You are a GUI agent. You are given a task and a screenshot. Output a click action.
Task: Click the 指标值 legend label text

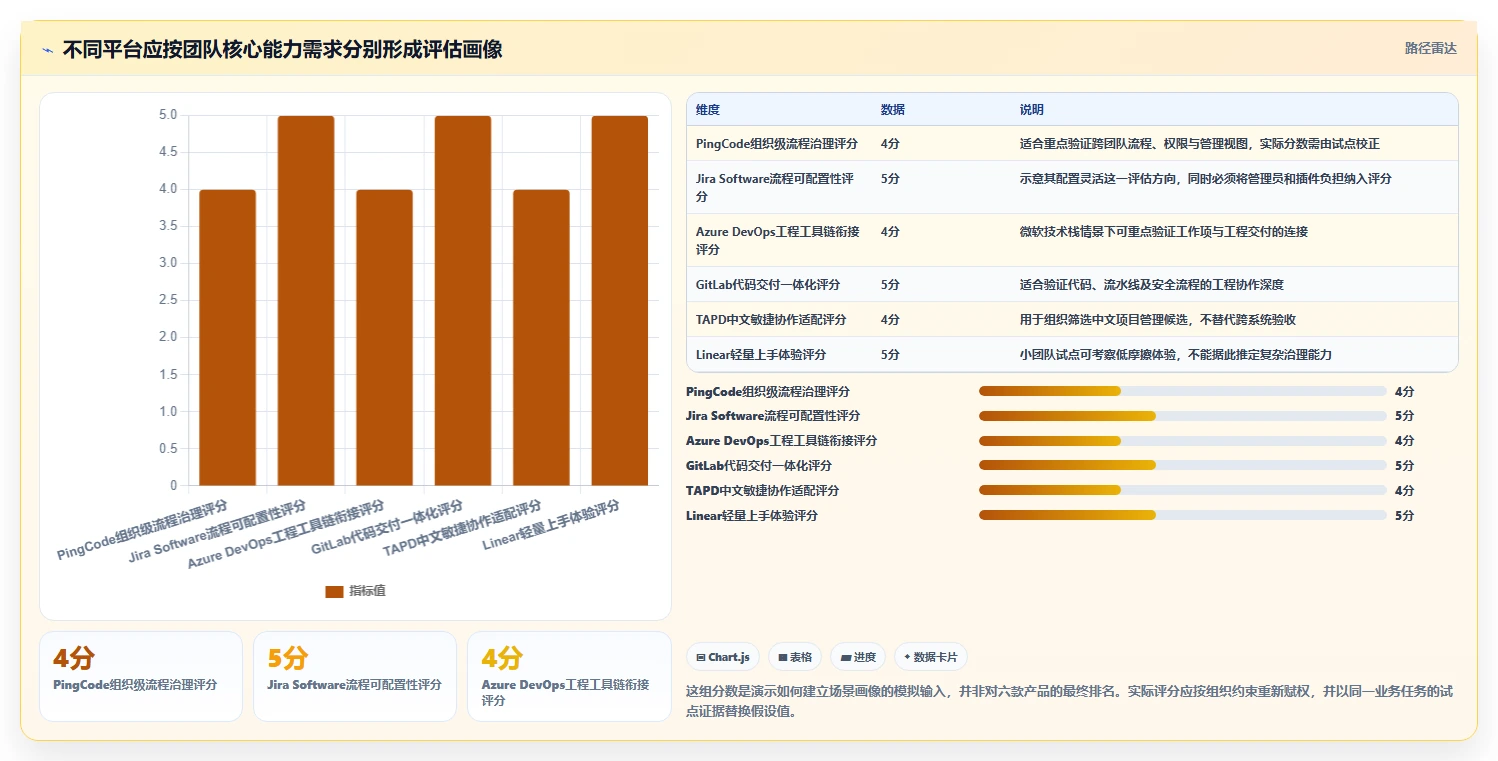367,591
